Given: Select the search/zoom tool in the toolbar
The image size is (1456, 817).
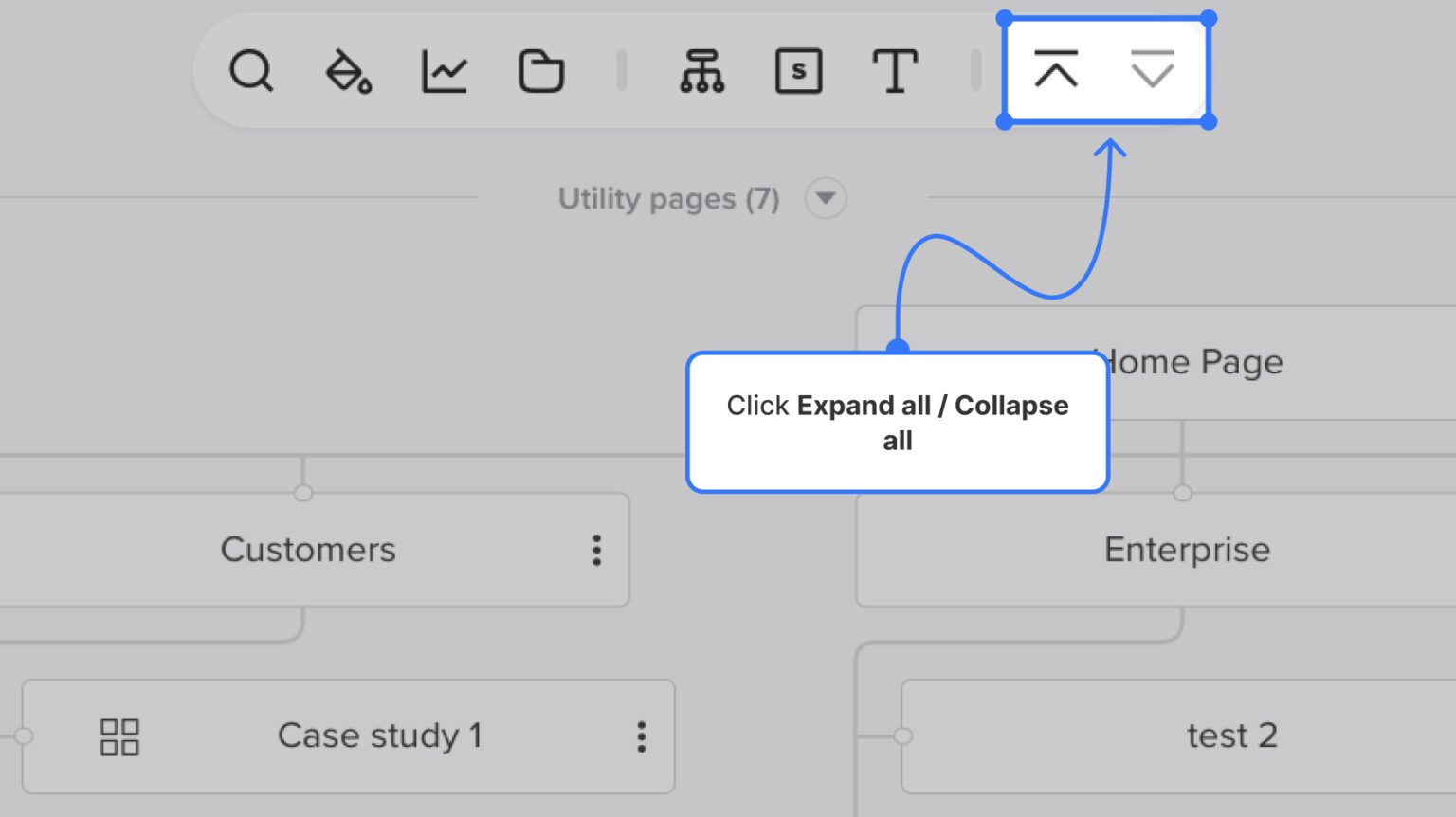Looking at the screenshot, I should tap(251, 70).
